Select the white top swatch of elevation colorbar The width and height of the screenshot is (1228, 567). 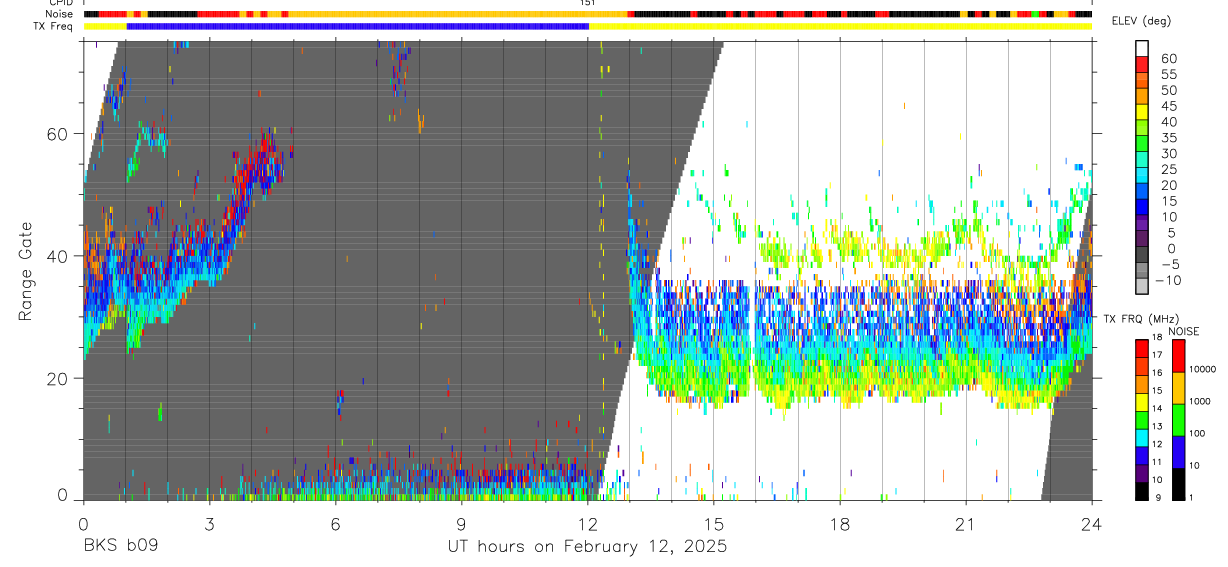[x=1142, y=48]
